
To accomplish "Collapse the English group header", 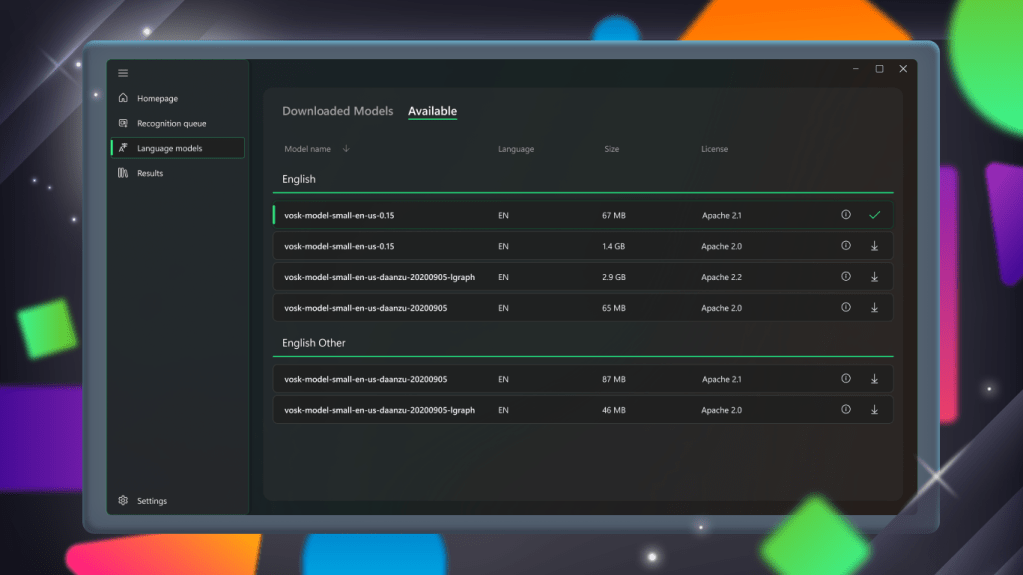I will 299,179.
